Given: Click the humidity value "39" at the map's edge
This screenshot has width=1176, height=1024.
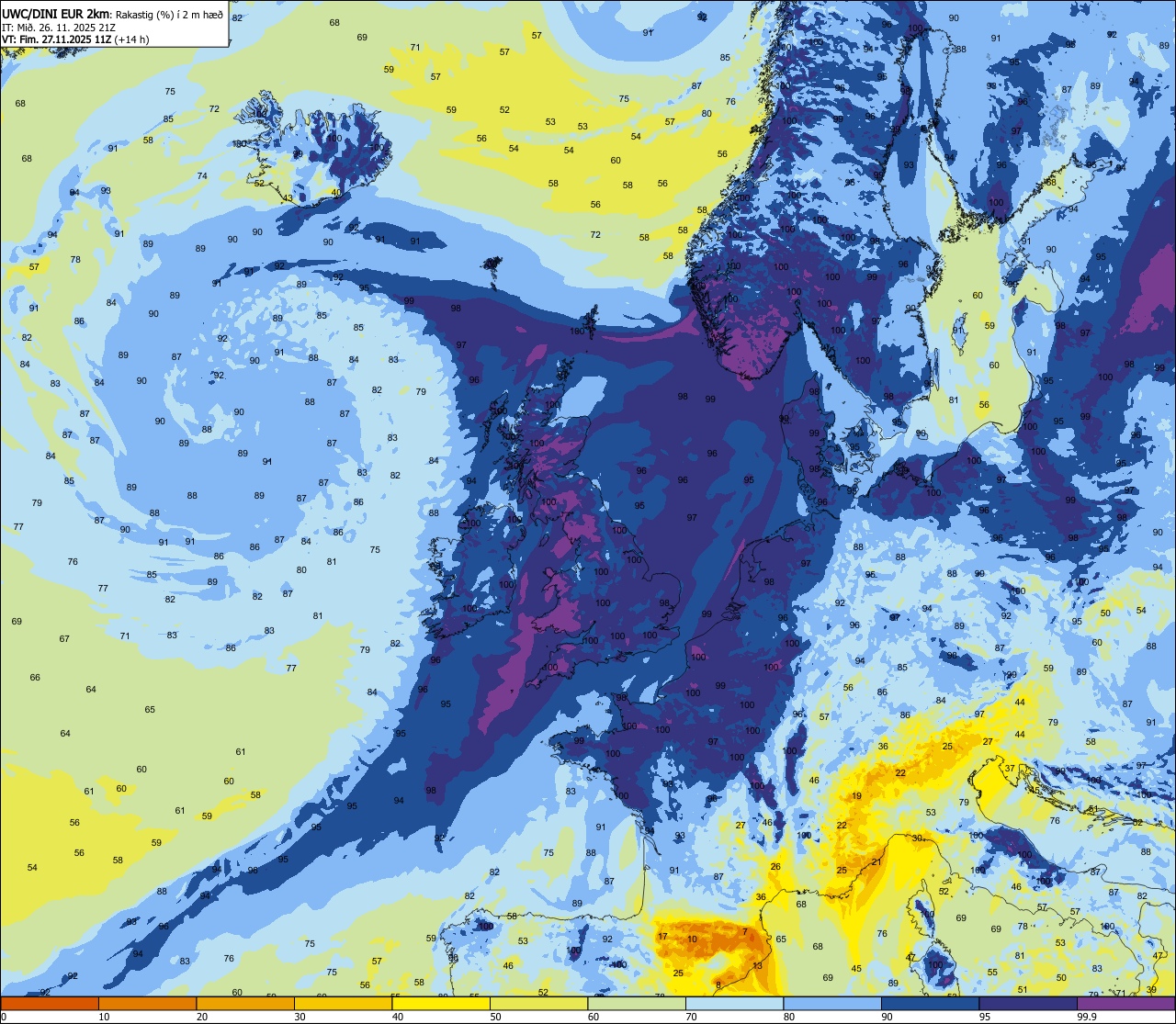Looking at the screenshot, I should click(x=1152, y=989).
